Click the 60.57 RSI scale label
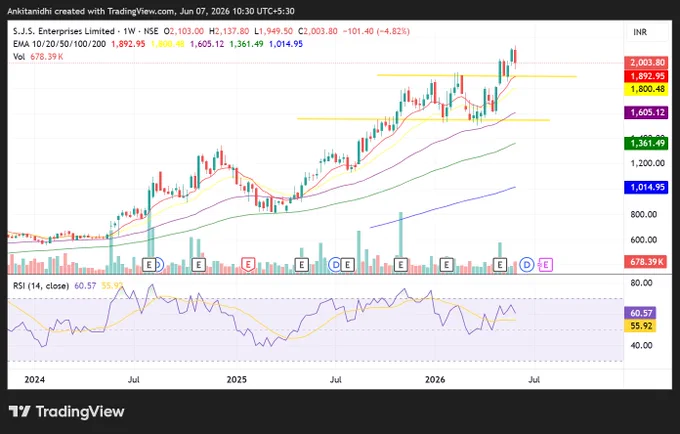Viewport: 680px width, 434px height. [x=640, y=313]
